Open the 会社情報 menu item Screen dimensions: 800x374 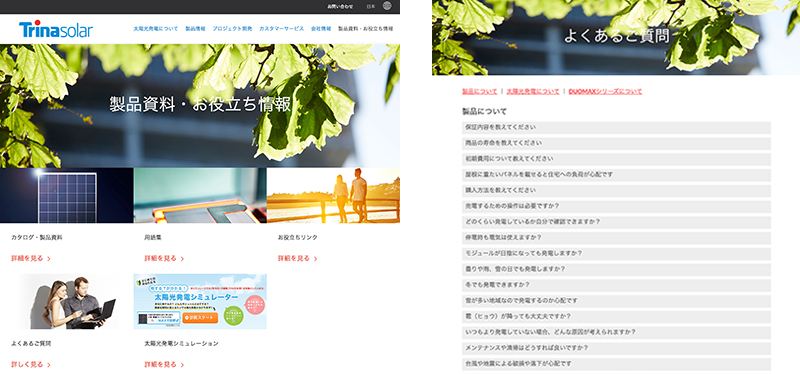(321, 29)
